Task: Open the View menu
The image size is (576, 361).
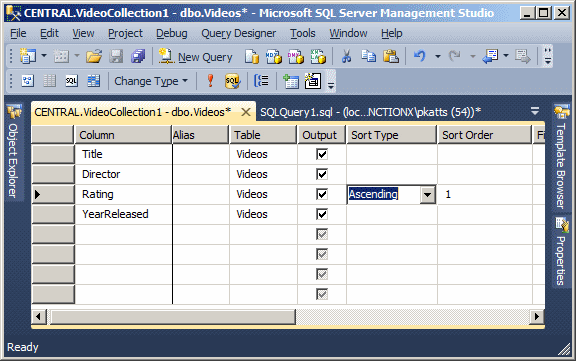Action: tap(83, 33)
